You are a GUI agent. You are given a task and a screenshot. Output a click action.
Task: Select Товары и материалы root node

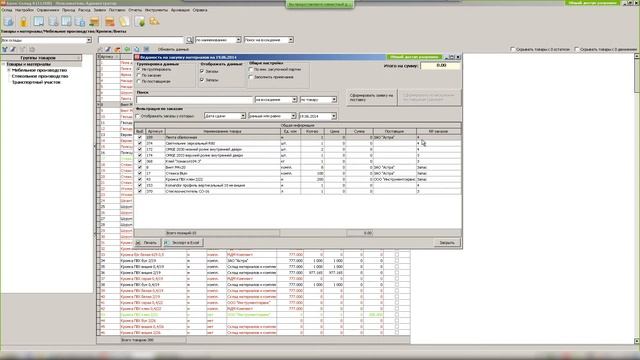tap(29, 64)
